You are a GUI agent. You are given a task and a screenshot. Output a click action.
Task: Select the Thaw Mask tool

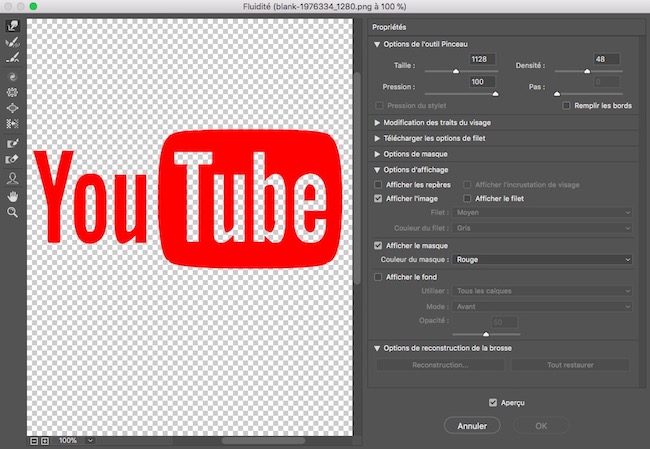coord(12,159)
